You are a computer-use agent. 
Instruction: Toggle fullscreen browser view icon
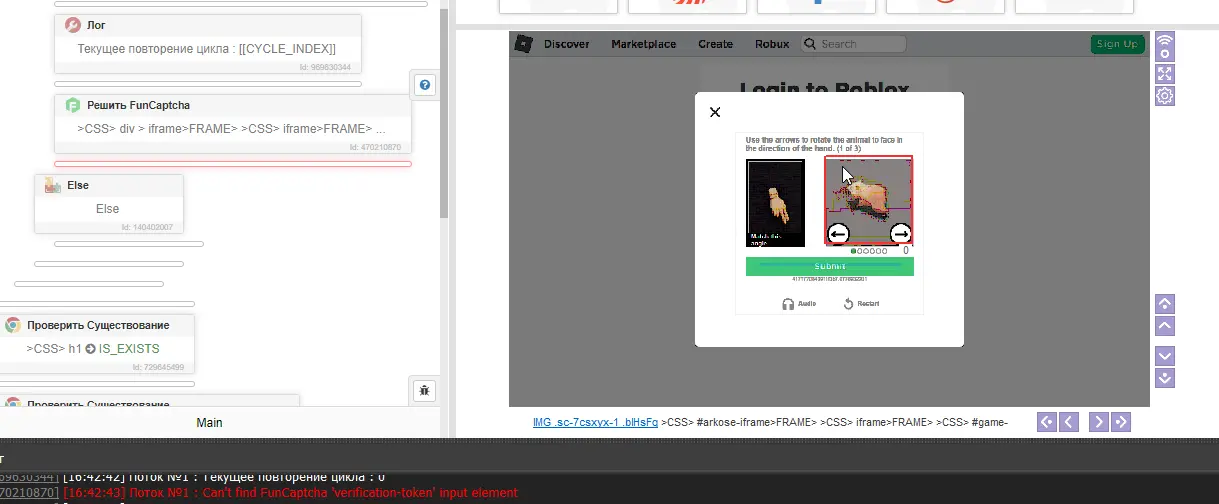coord(1164,74)
